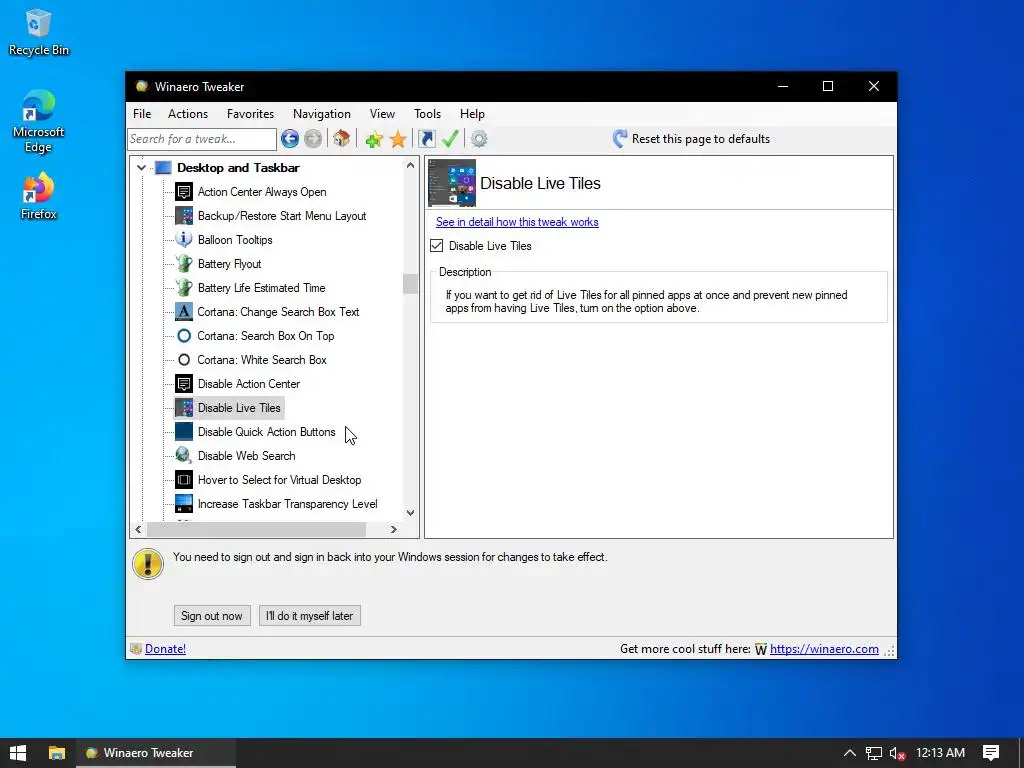Open the Favorites menu
Screen dimensions: 1024x768
(250, 114)
